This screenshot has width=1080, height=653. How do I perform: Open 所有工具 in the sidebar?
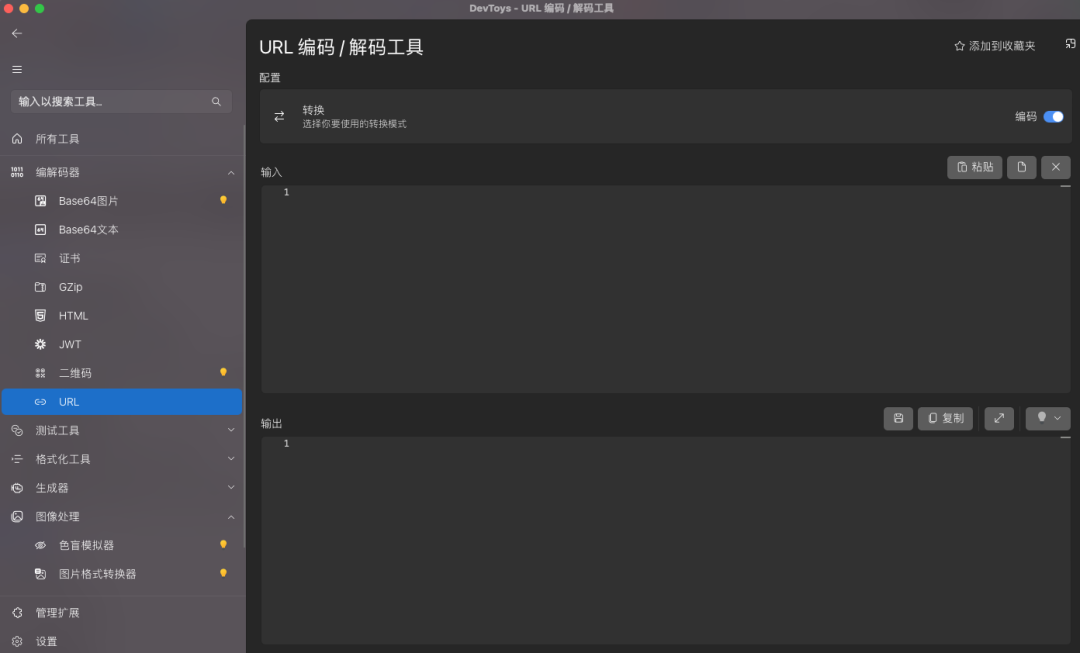(x=122, y=139)
